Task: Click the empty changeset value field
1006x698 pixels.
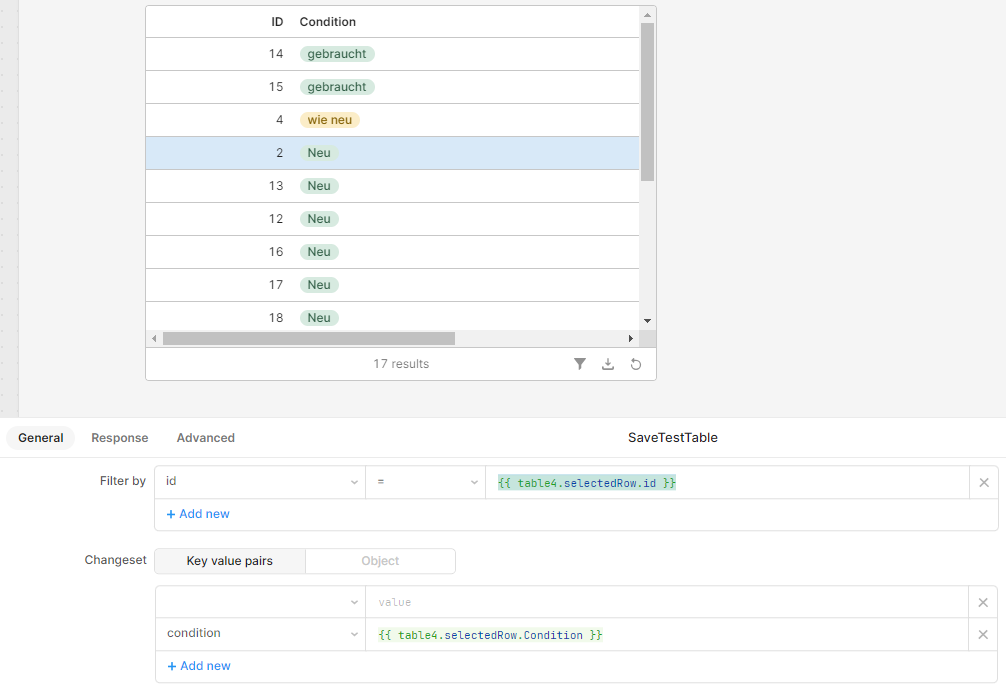Action: [x=667, y=602]
